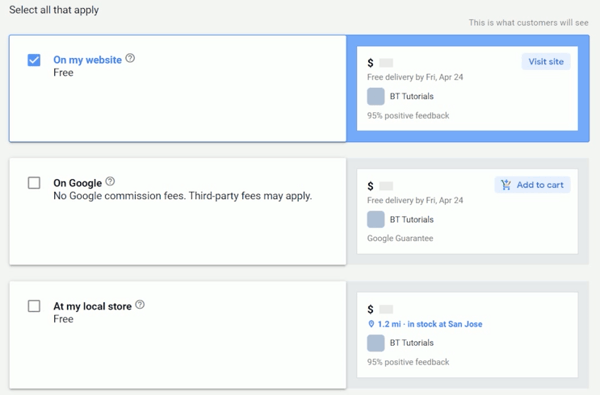Image resolution: width=600 pixels, height=395 pixels.
Task: Select the At my local store label
Action: pyautogui.click(x=92, y=307)
